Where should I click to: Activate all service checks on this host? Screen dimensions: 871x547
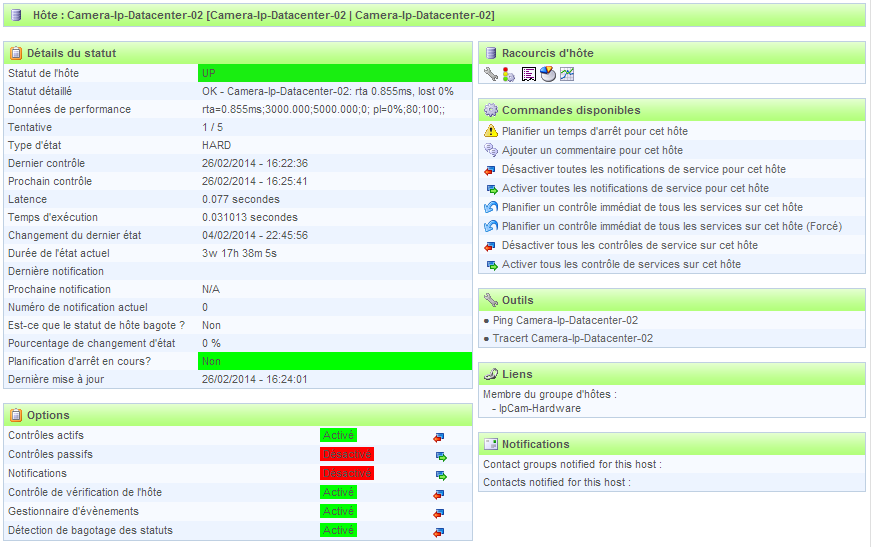click(x=622, y=264)
